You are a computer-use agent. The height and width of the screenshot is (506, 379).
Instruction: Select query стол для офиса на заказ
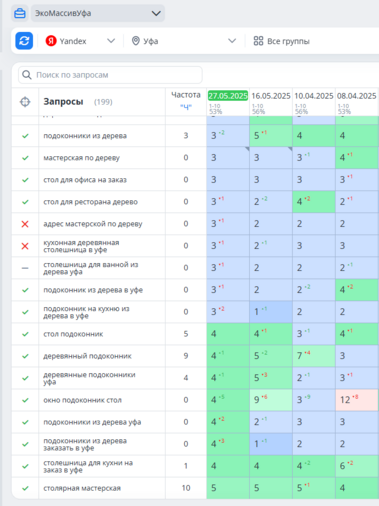tap(85, 180)
